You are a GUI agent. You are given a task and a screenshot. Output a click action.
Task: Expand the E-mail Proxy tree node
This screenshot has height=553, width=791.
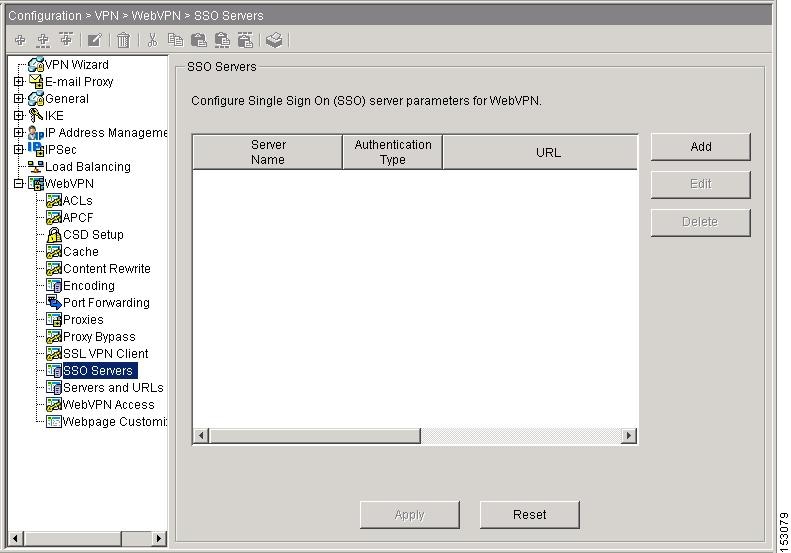19,81
